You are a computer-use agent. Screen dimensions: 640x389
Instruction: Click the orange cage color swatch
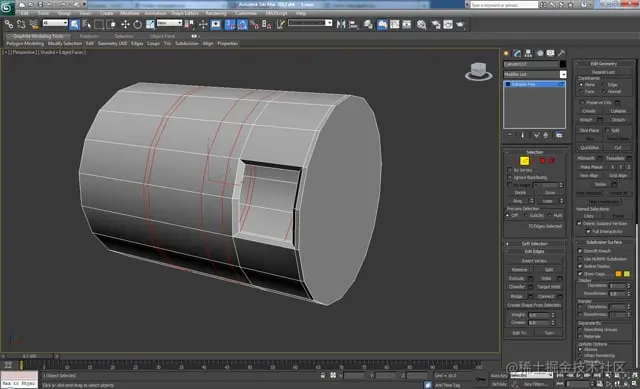coord(618,274)
